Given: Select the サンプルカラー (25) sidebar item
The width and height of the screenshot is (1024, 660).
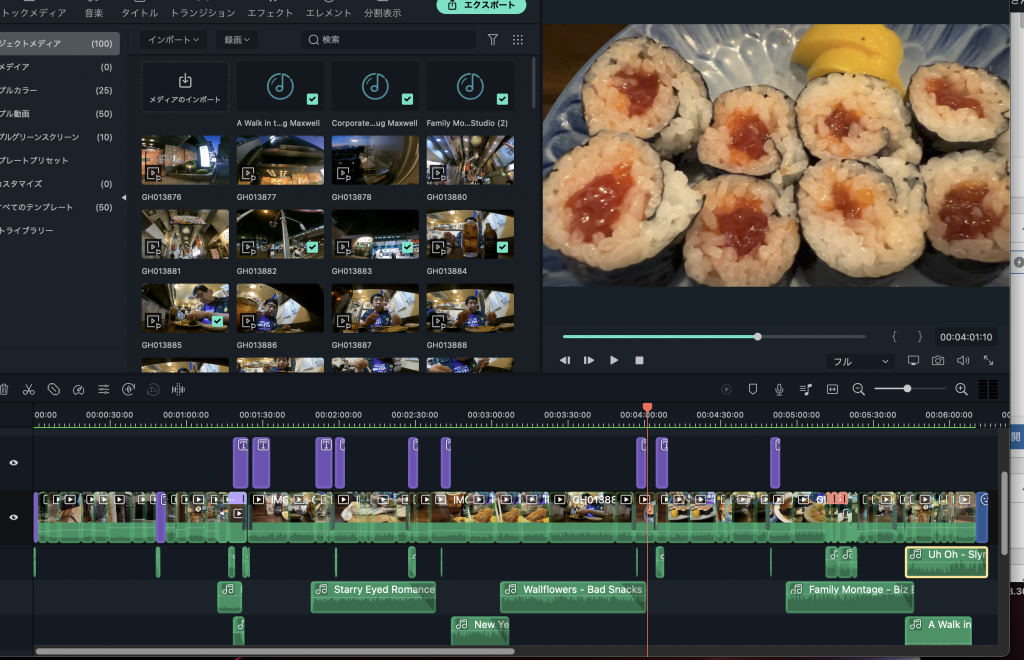Looking at the screenshot, I should coord(59,90).
